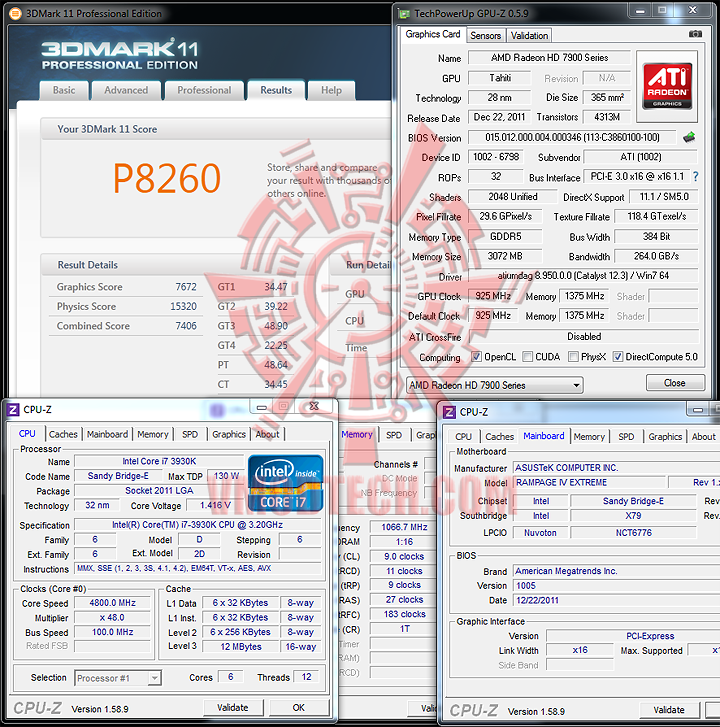Open the Help tab in 3DMark 11
The width and height of the screenshot is (720, 727).
[x=331, y=90]
